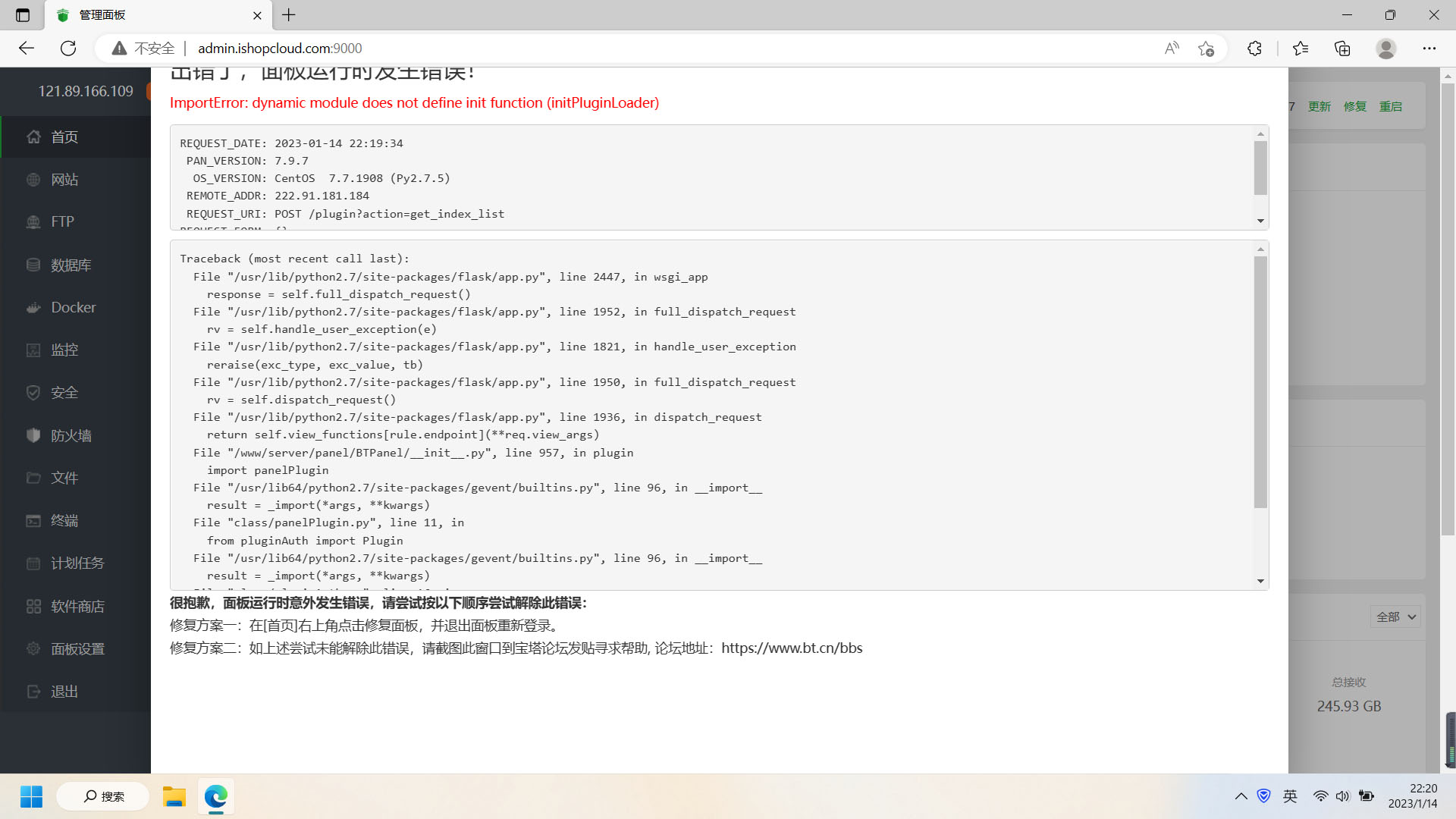Open the 数据库 database sidebar item
This screenshot has height=819, width=1456.
tap(76, 265)
